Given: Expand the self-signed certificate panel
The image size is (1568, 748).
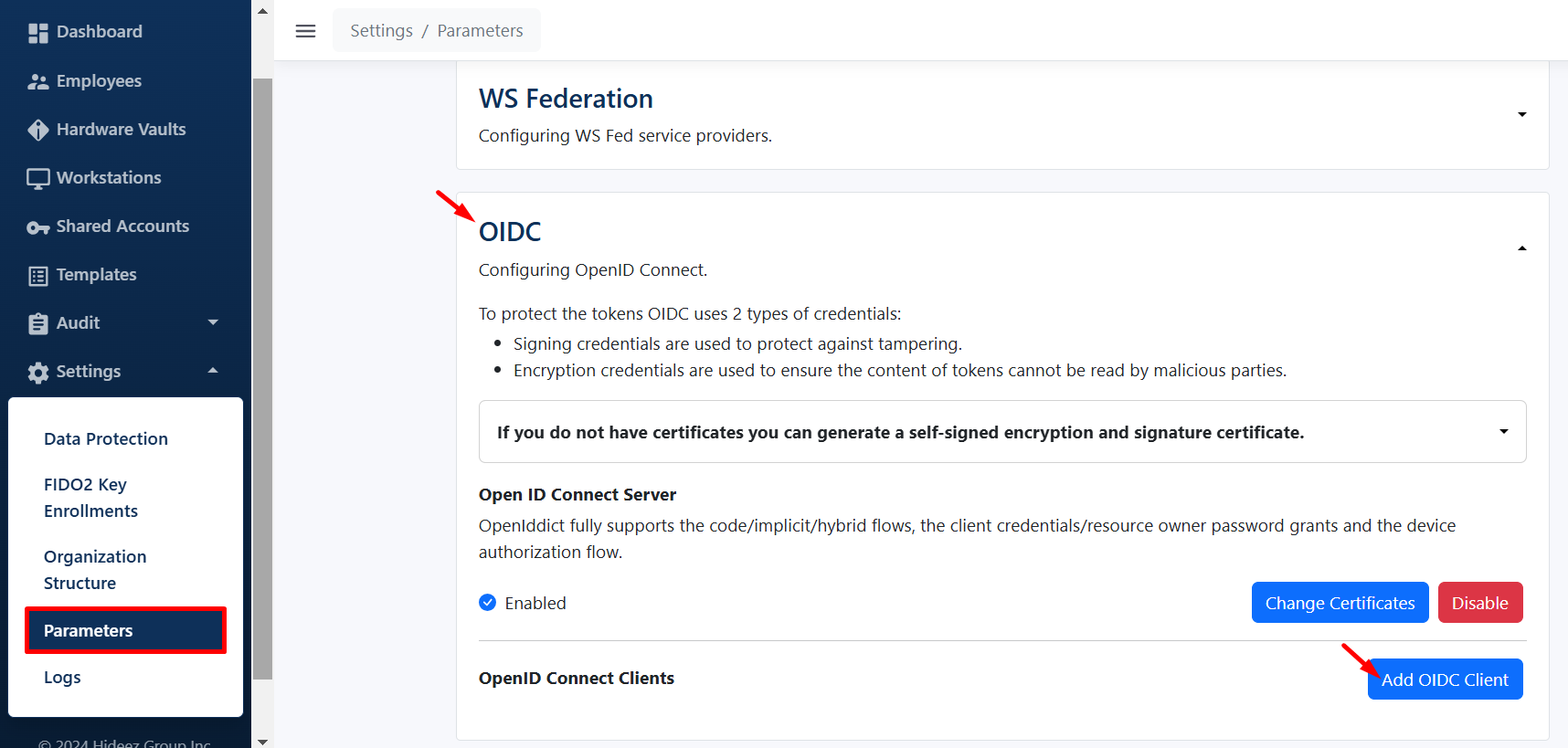Looking at the screenshot, I should (1503, 431).
